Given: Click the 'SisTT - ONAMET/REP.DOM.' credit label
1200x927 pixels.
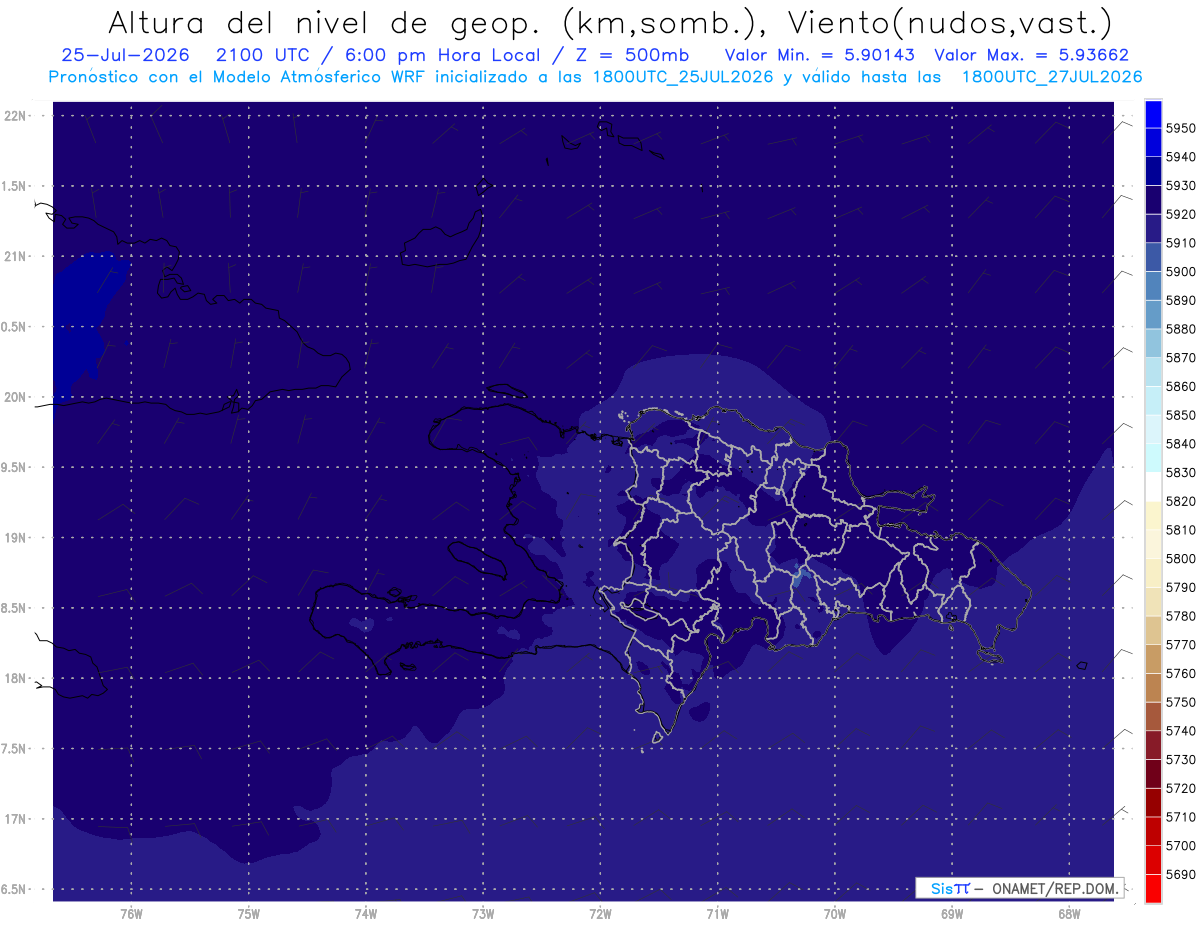Looking at the screenshot, I should point(1019,888).
